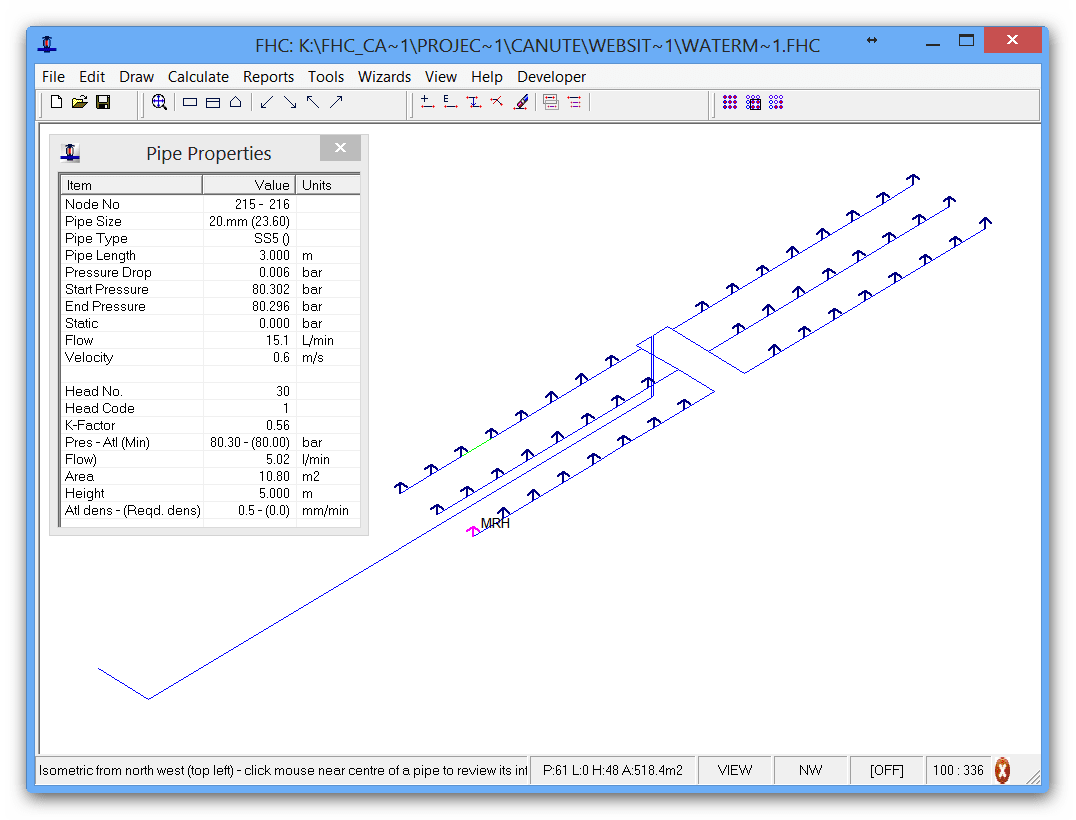This screenshot has height=820, width=1076.
Task: Click the first sprinkler grid dots icon
Action: pyautogui.click(x=730, y=102)
